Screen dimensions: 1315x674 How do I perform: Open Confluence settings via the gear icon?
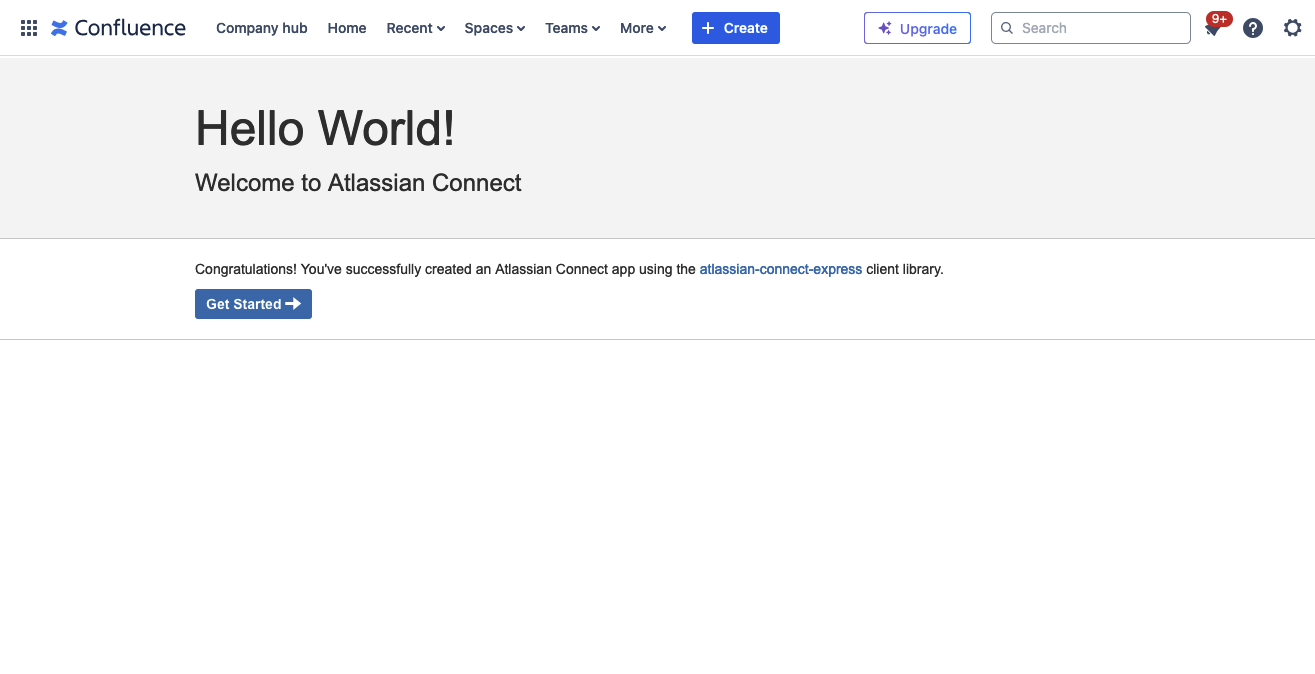[x=1292, y=27]
